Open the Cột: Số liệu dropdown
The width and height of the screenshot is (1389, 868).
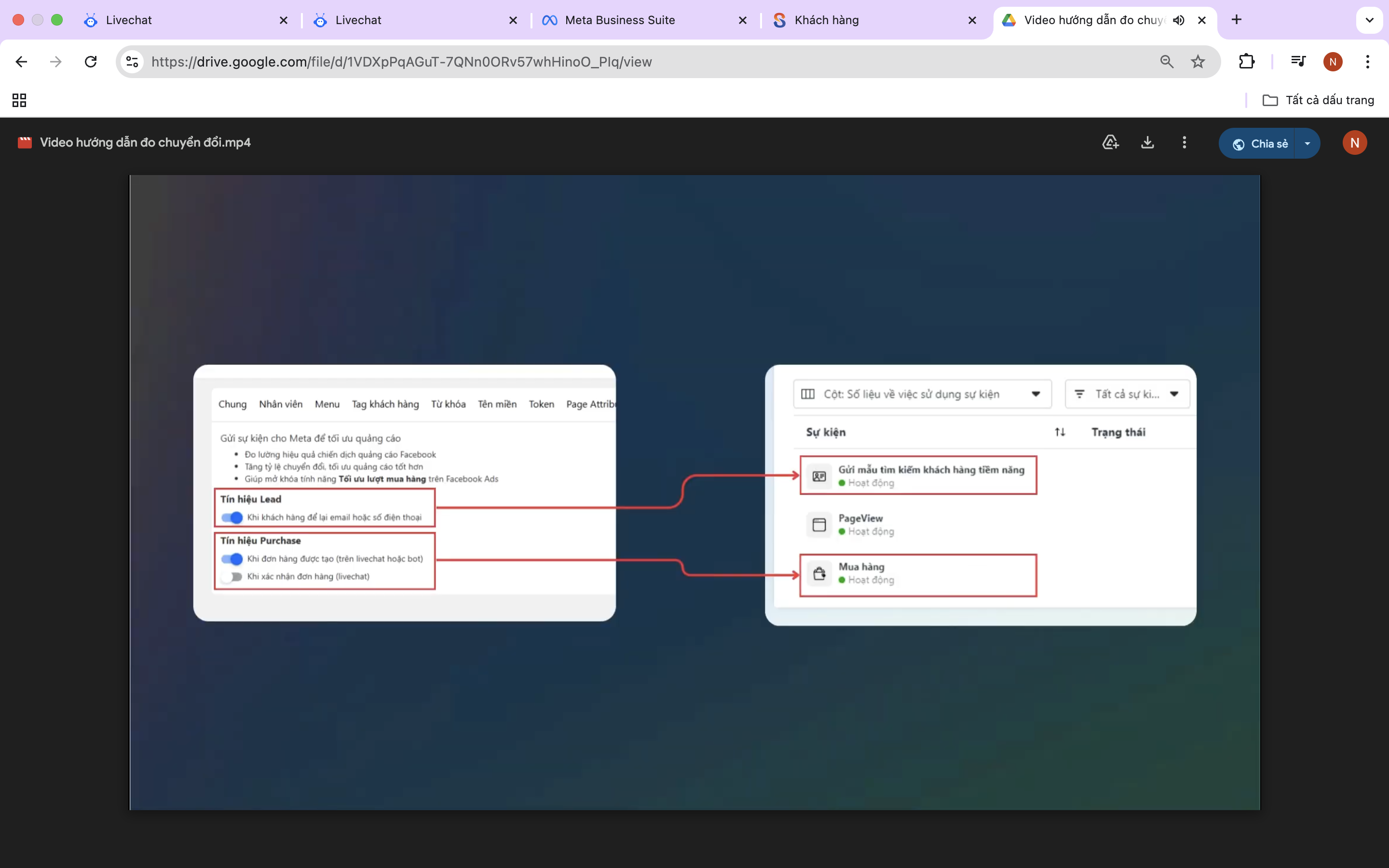(922, 394)
